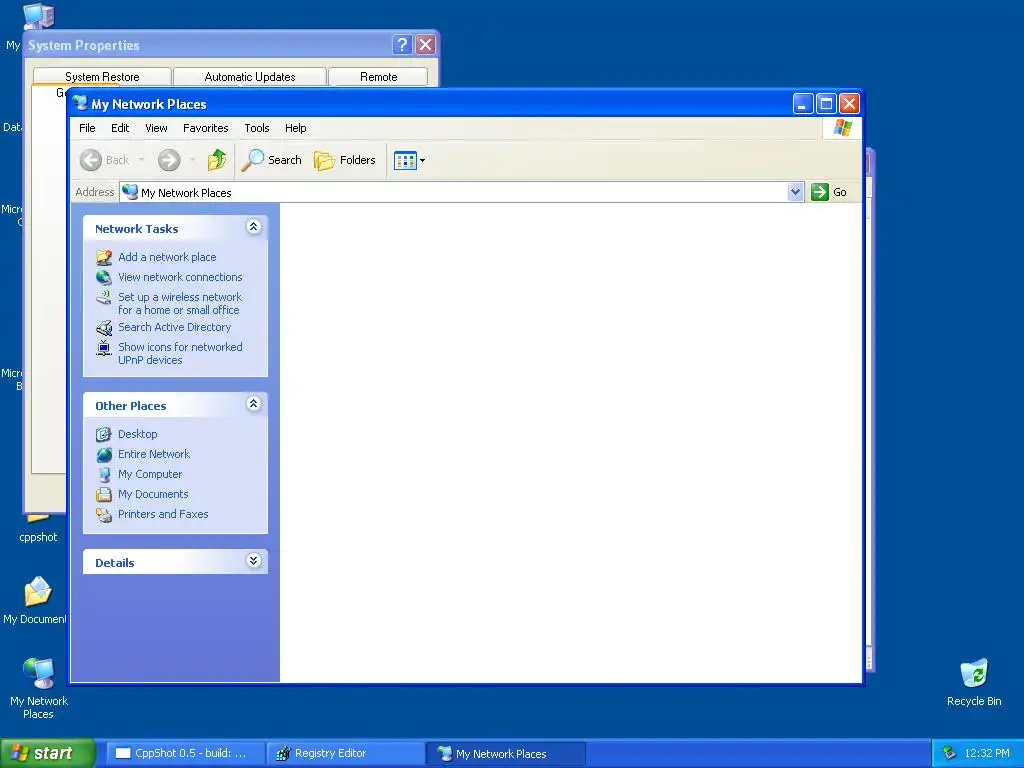Click the network tray icon
The width and height of the screenshot is (1024, 768).
(949, 753)
